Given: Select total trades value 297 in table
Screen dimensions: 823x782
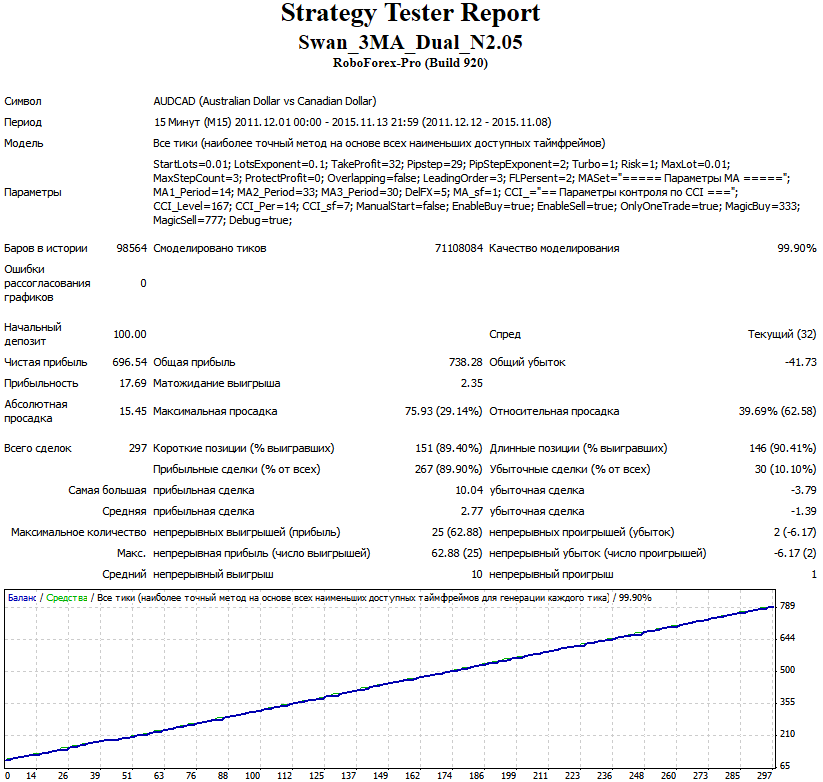Looking at the screenshot, I should [138, 448].
